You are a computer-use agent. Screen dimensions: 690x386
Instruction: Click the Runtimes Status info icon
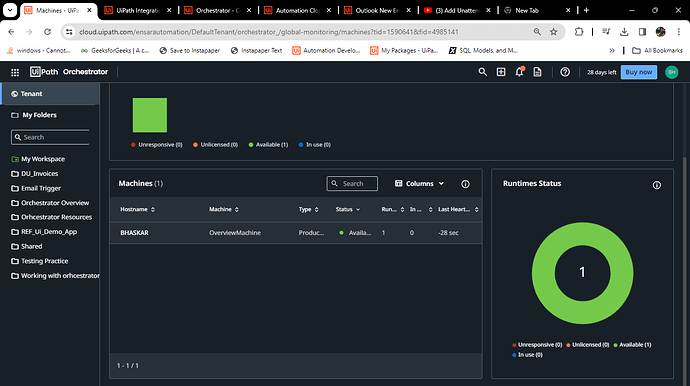click(657, 185)
